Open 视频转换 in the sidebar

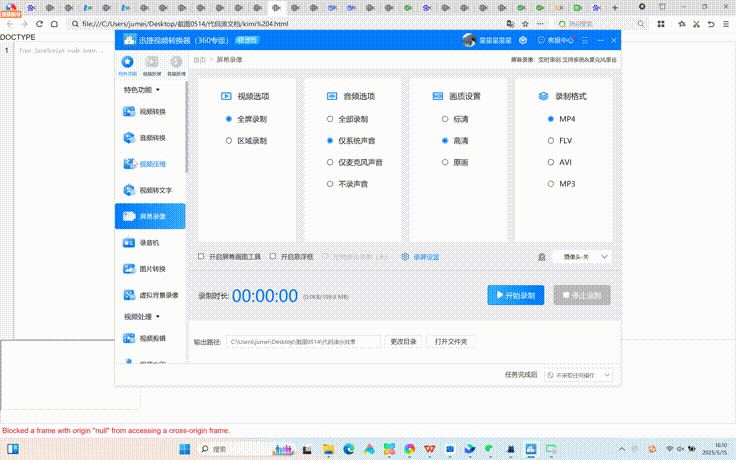pyautogui.click(x=150, y=111)
